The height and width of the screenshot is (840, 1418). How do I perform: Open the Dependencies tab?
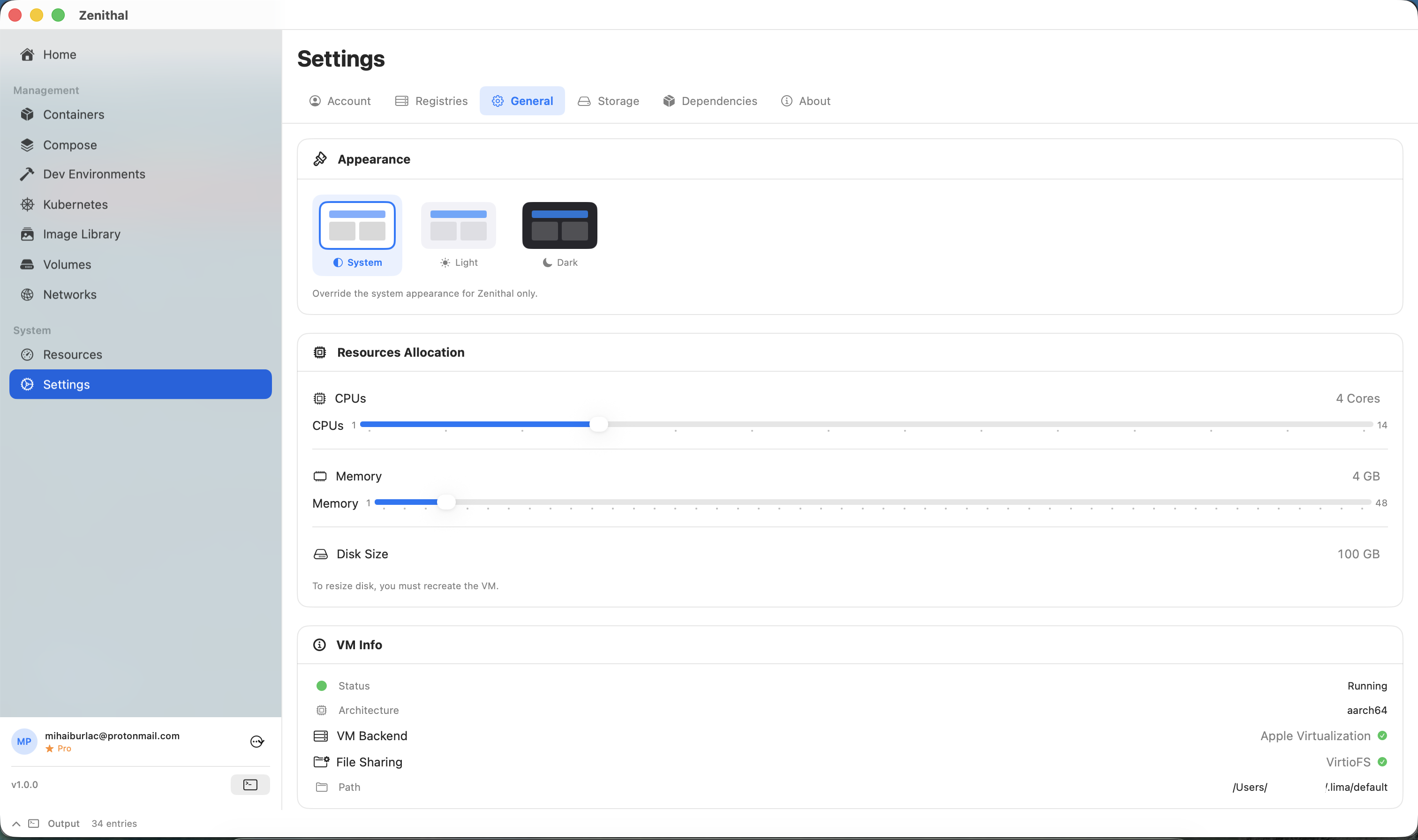(x=710, y=101)
